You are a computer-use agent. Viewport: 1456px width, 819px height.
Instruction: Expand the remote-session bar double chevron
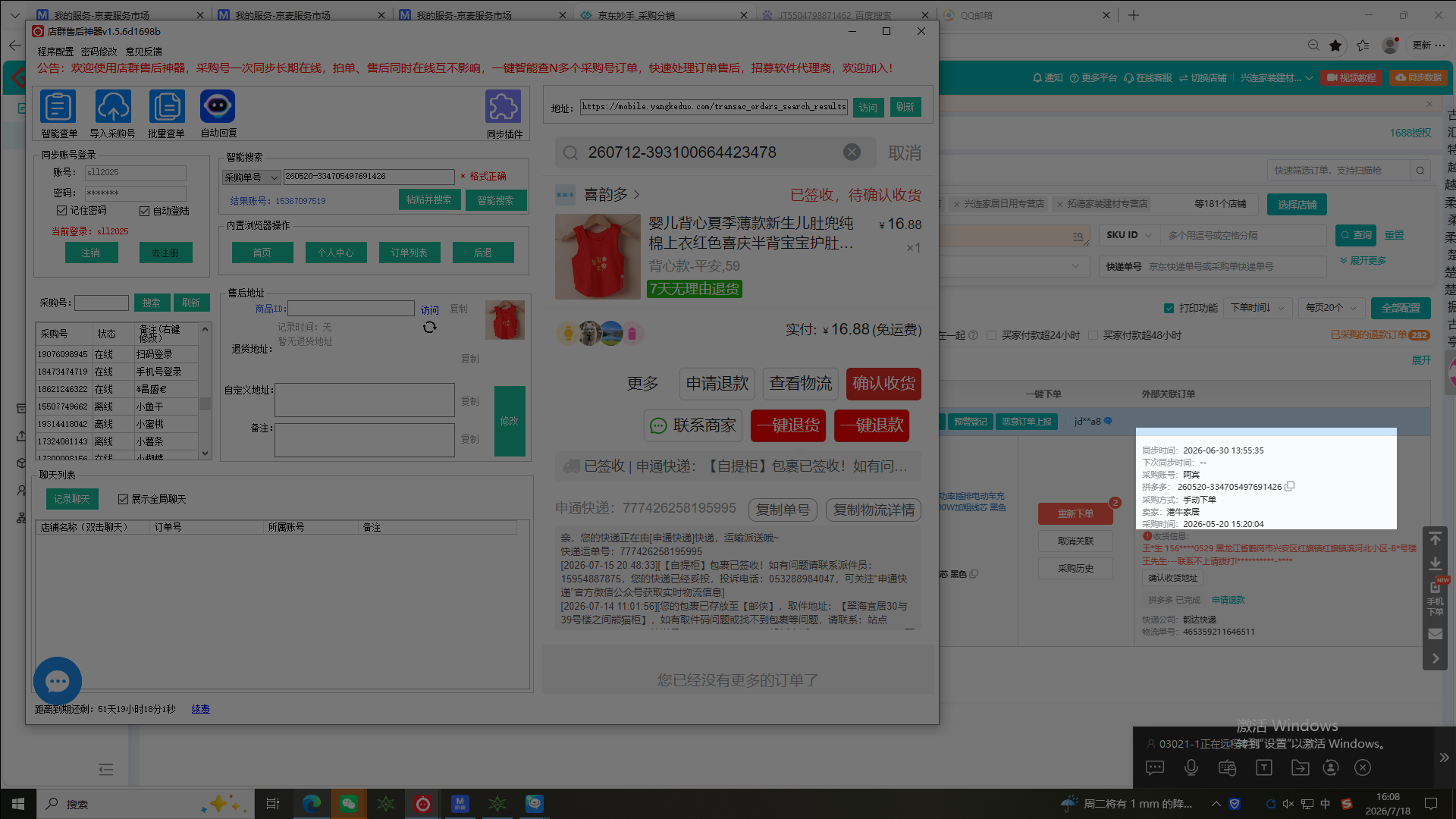(1444, 758)
